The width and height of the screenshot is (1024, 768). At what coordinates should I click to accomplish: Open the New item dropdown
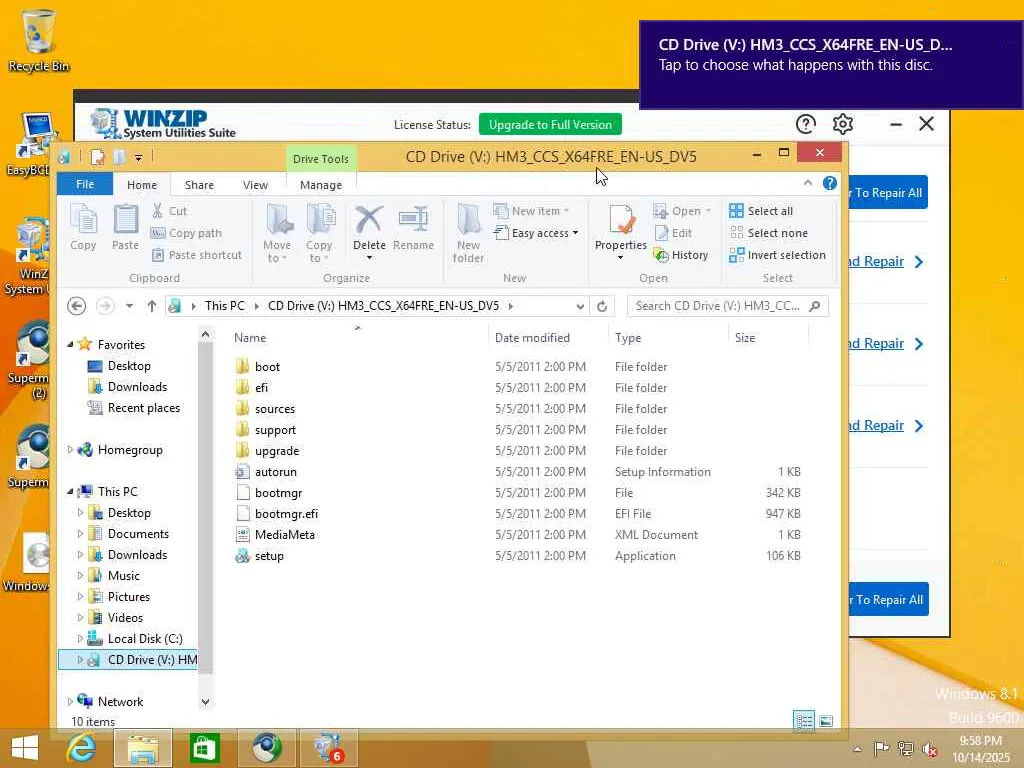(x=531, y=211)
